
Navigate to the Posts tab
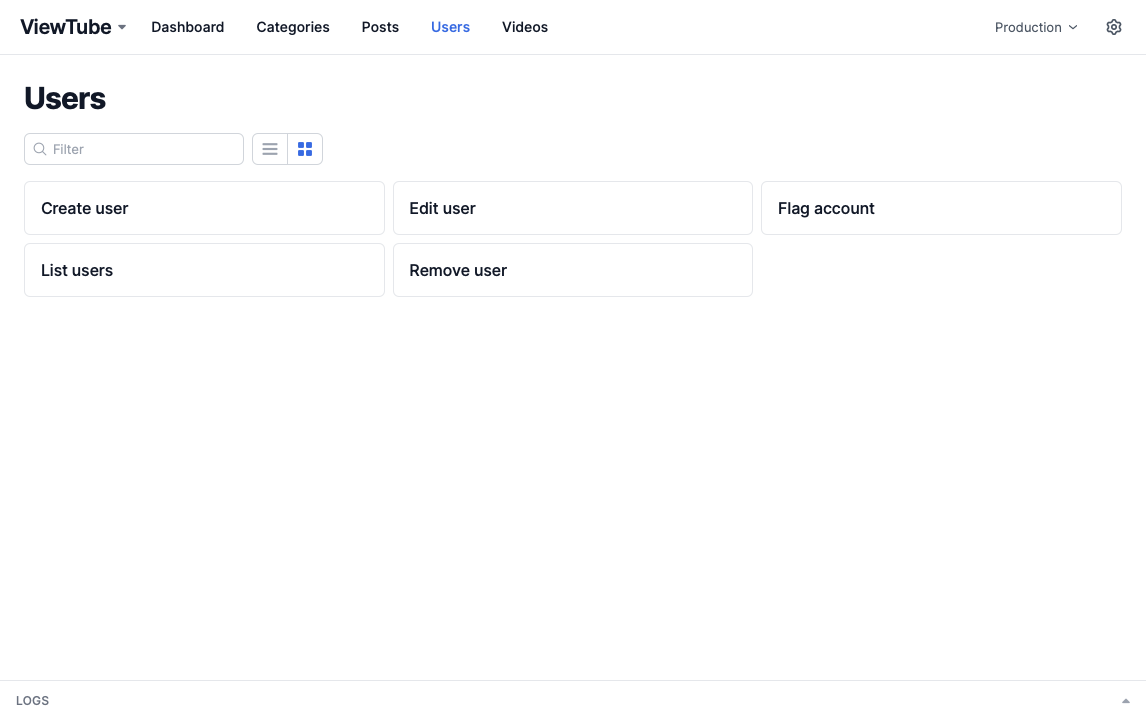coord(380,27)
